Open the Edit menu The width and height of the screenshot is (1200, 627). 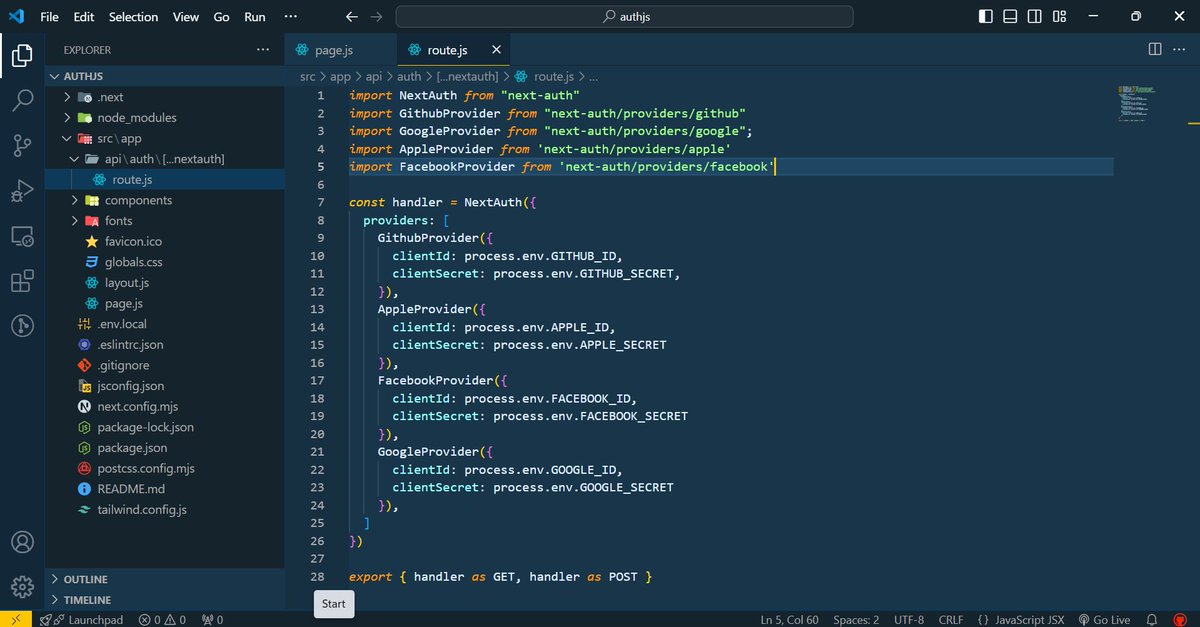click(x=84, y=16)
